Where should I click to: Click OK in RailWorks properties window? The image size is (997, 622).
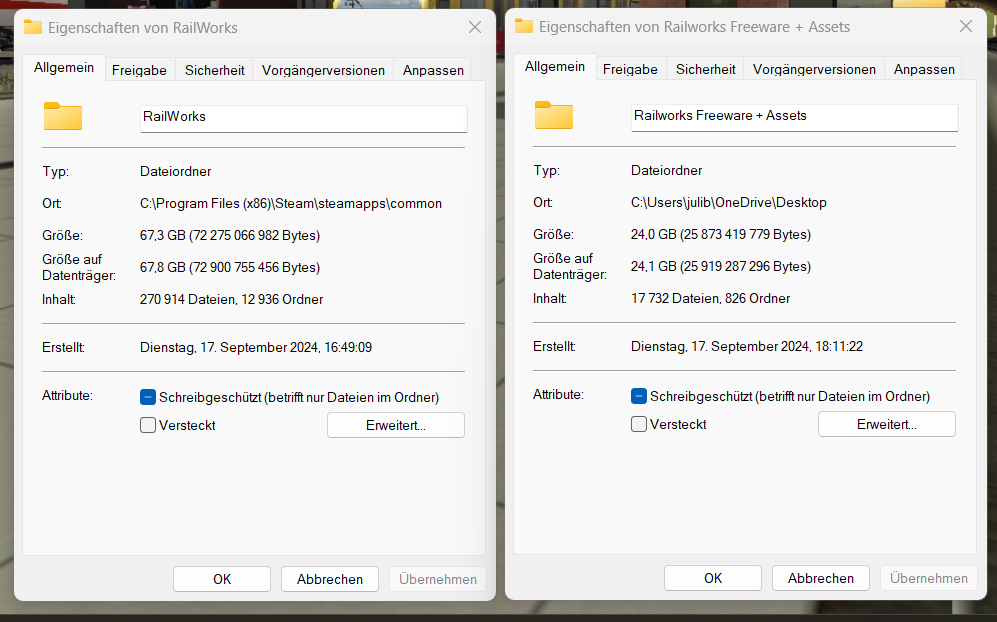[222, 579]
